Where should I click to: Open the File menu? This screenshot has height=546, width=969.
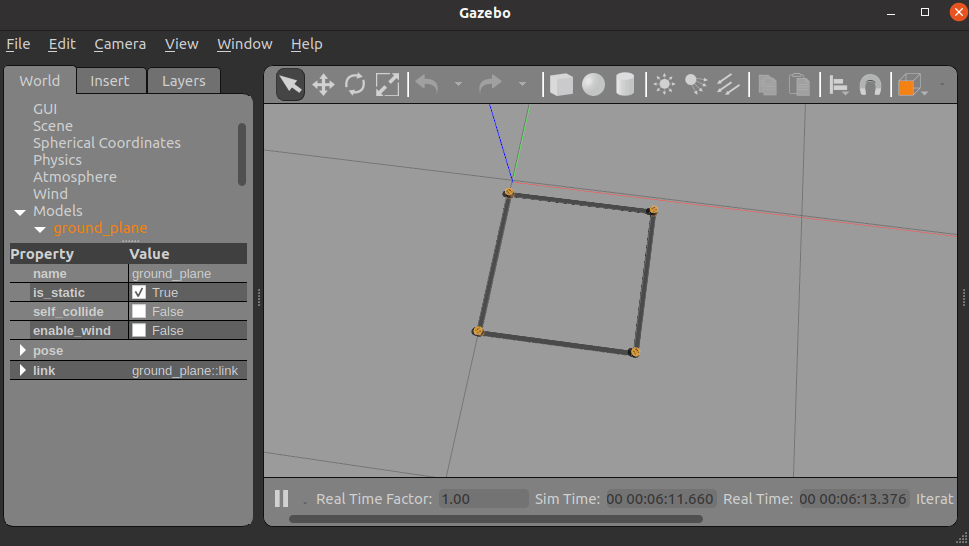tap(18, 44)
